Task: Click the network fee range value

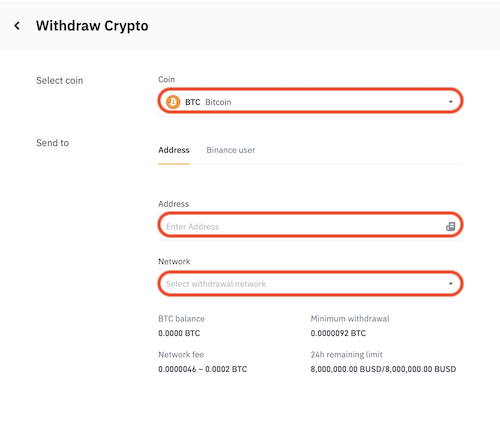Action: click(x=202, y=369)
